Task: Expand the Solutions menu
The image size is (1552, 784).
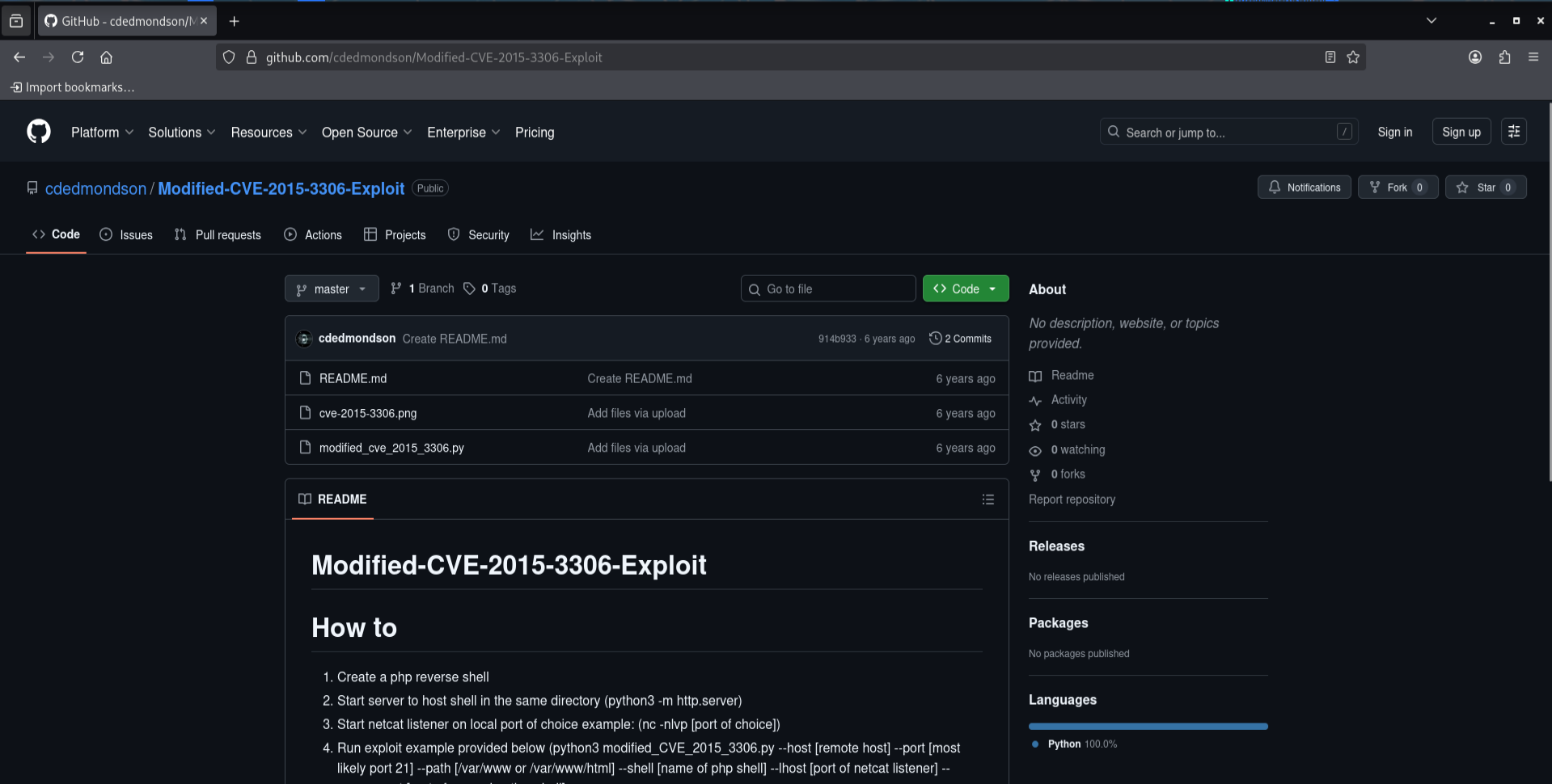Action: click(182, 133)
